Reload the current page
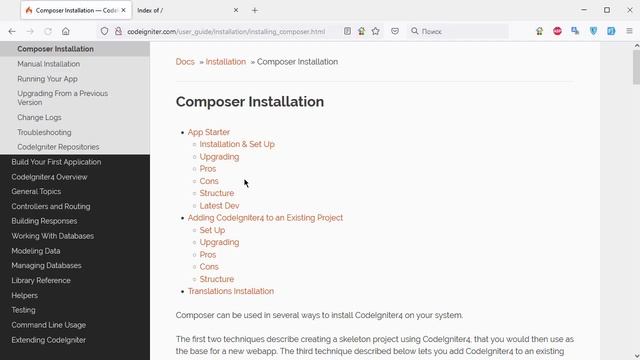This screenshot has width=640, height=360. coord(48,31)
